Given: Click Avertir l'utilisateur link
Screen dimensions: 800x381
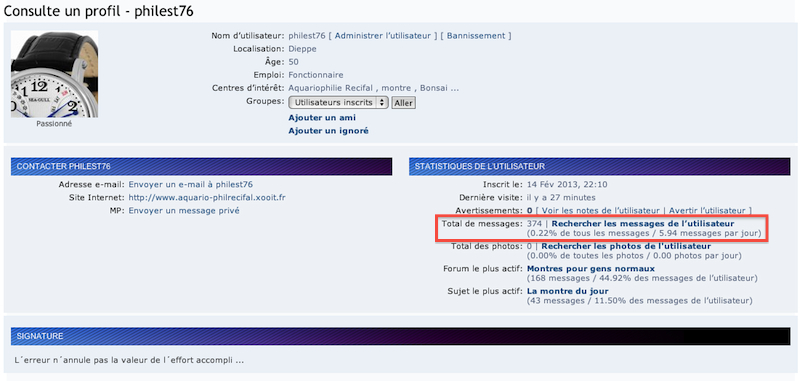Looking at the screenshot, I should (707, 210).
